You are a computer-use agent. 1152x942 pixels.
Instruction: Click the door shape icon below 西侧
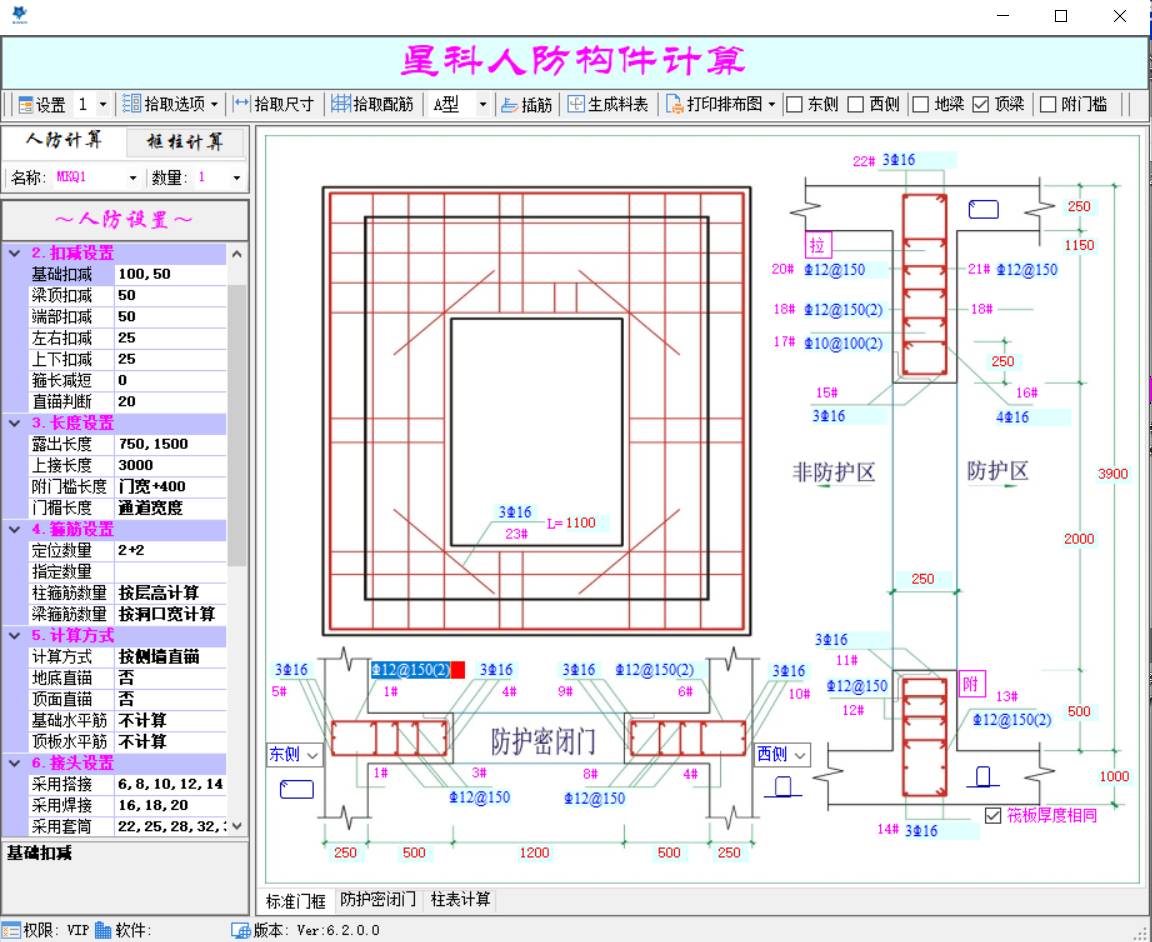click(783, 787)
